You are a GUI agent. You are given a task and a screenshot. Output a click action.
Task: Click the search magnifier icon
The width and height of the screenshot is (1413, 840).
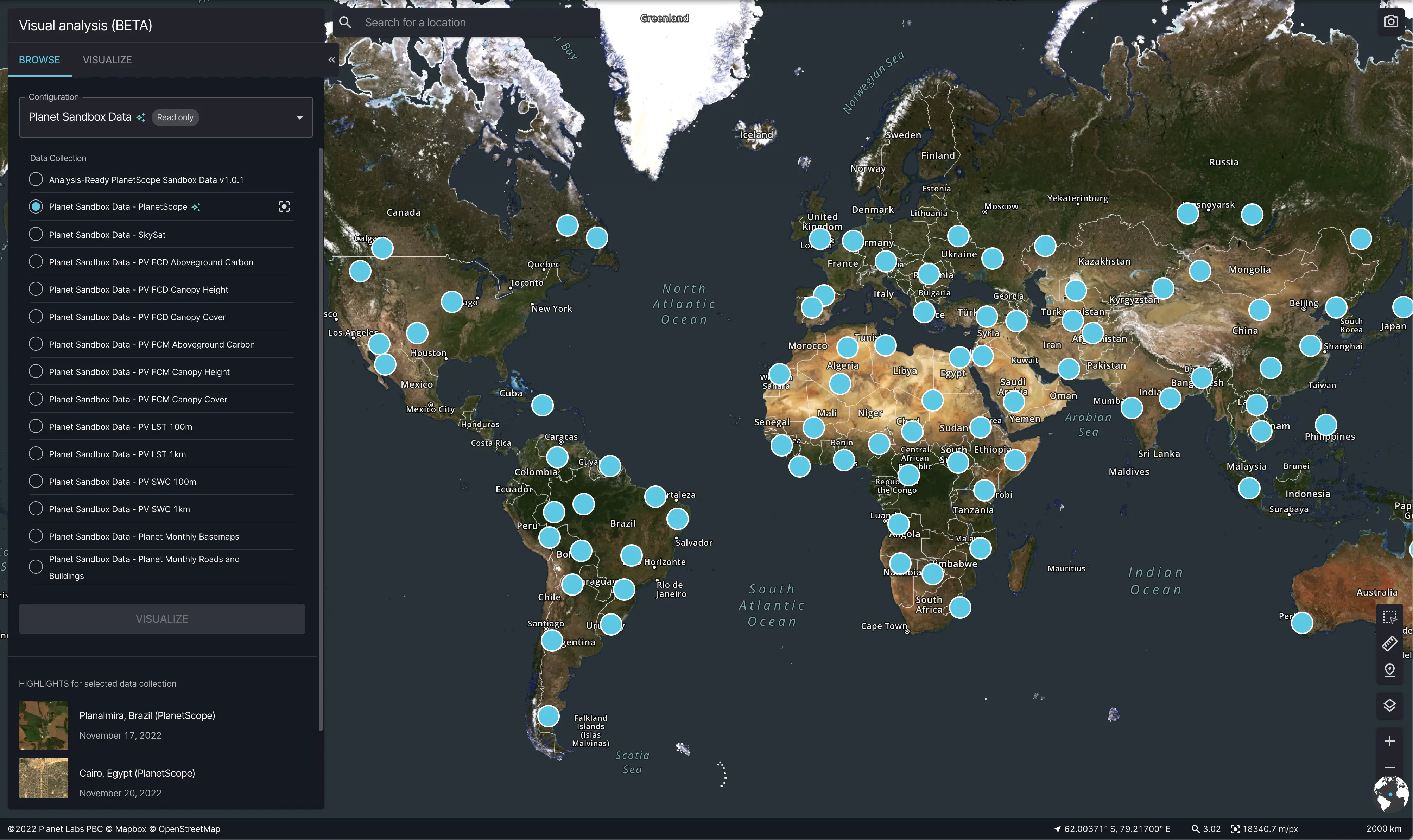pos(345,22)
